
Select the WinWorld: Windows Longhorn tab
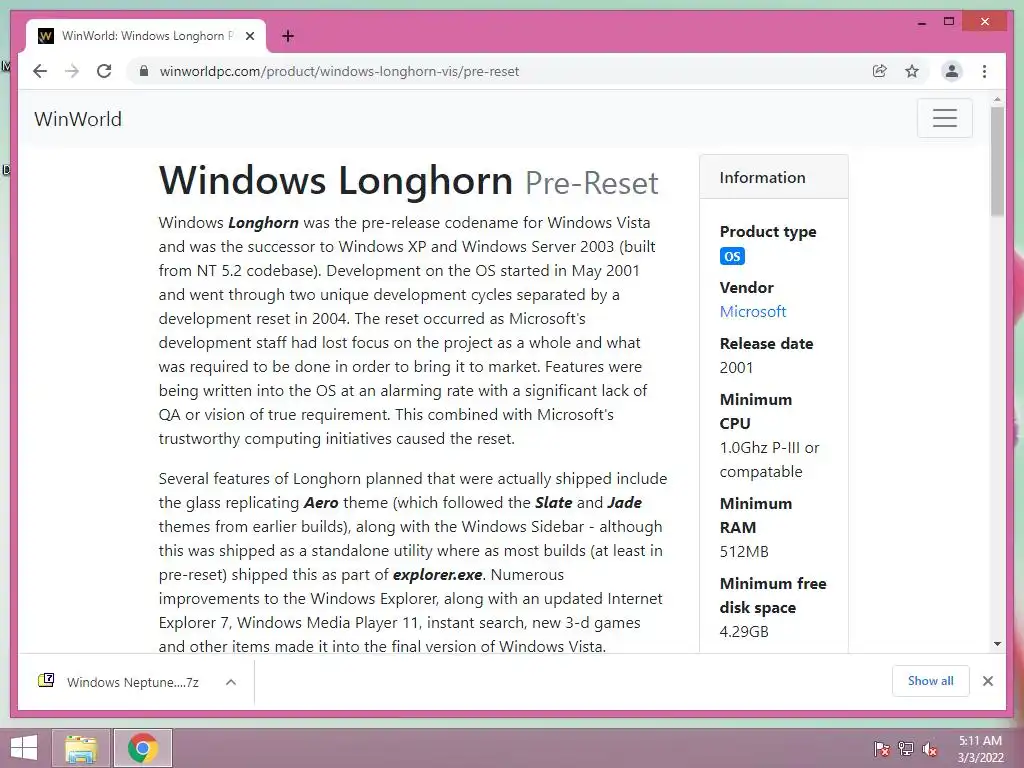point(146,36)
